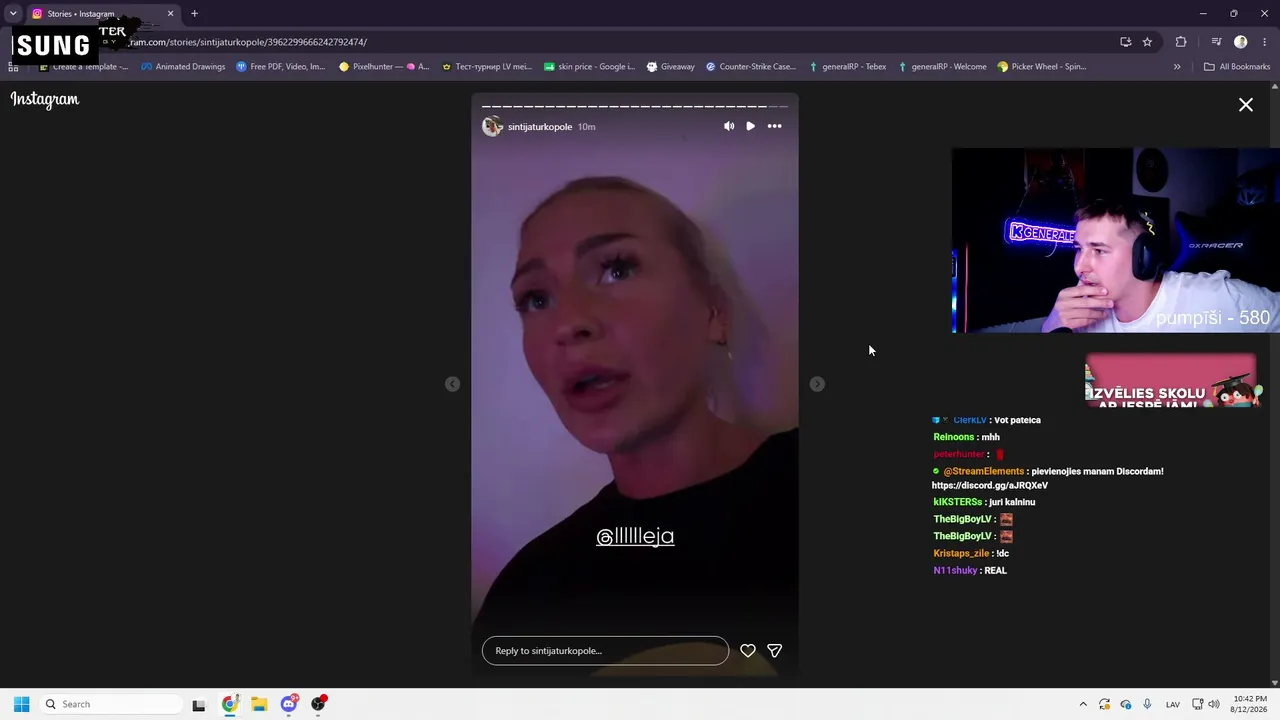Click the taskbar Search box
This screenshot has height=720, width=1280.
coord(110,704)
